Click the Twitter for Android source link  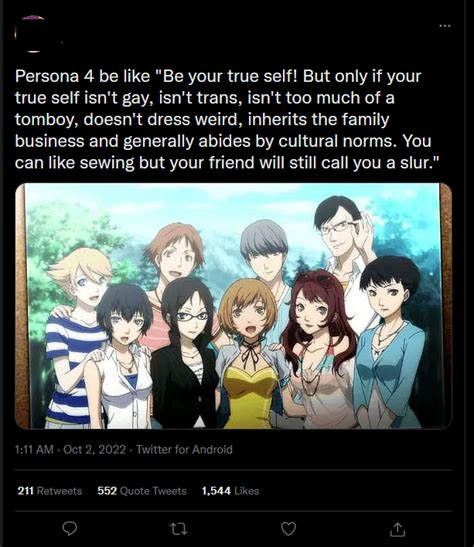(184, 449)
